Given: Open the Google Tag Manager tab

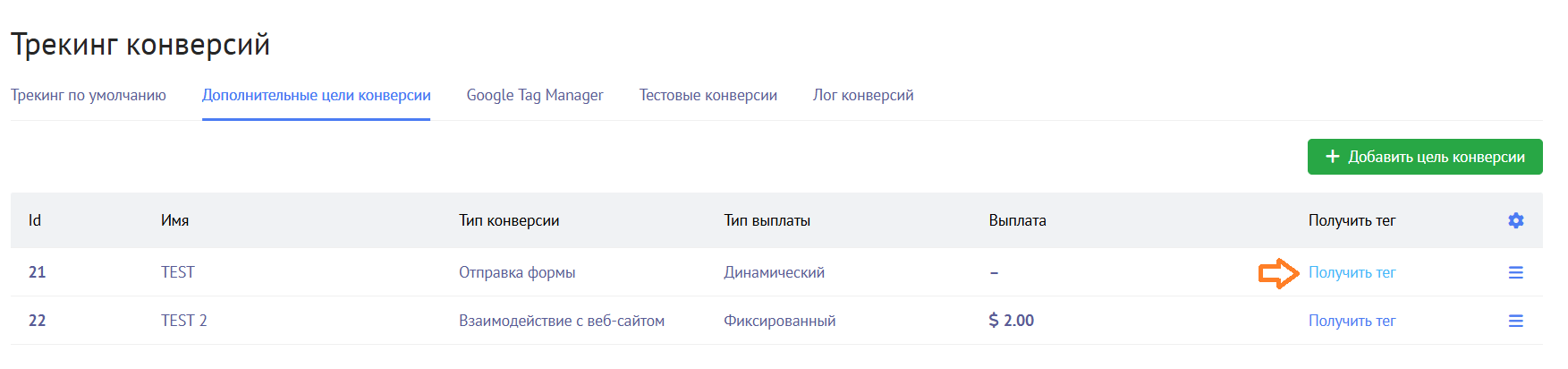Looking at the screenshot, I should [535, 95].
